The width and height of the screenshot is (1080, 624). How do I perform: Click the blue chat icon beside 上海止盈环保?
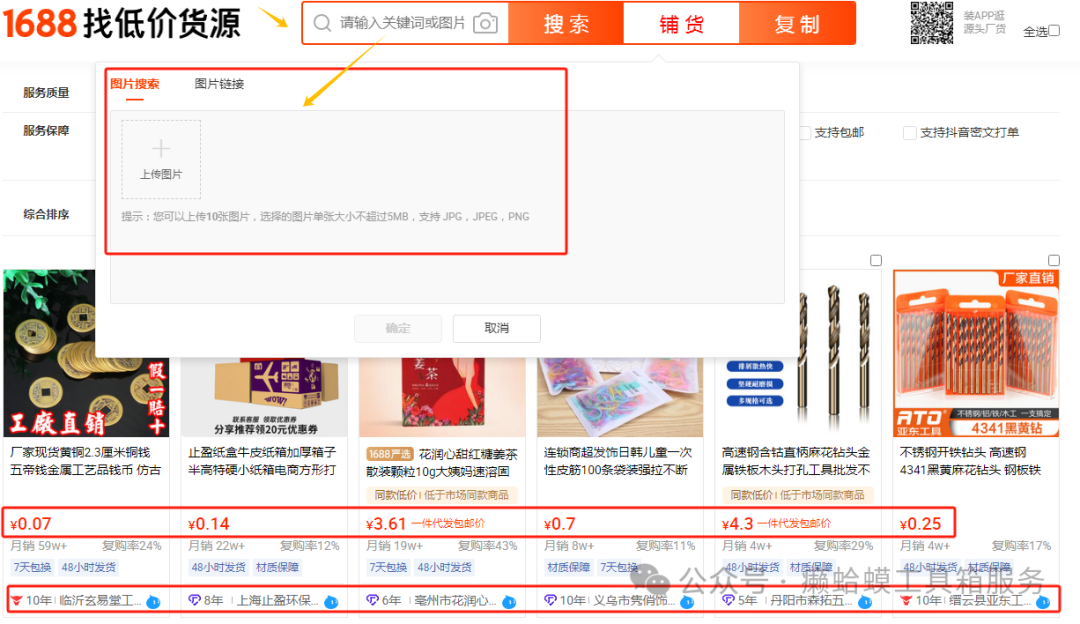[331, 601]
